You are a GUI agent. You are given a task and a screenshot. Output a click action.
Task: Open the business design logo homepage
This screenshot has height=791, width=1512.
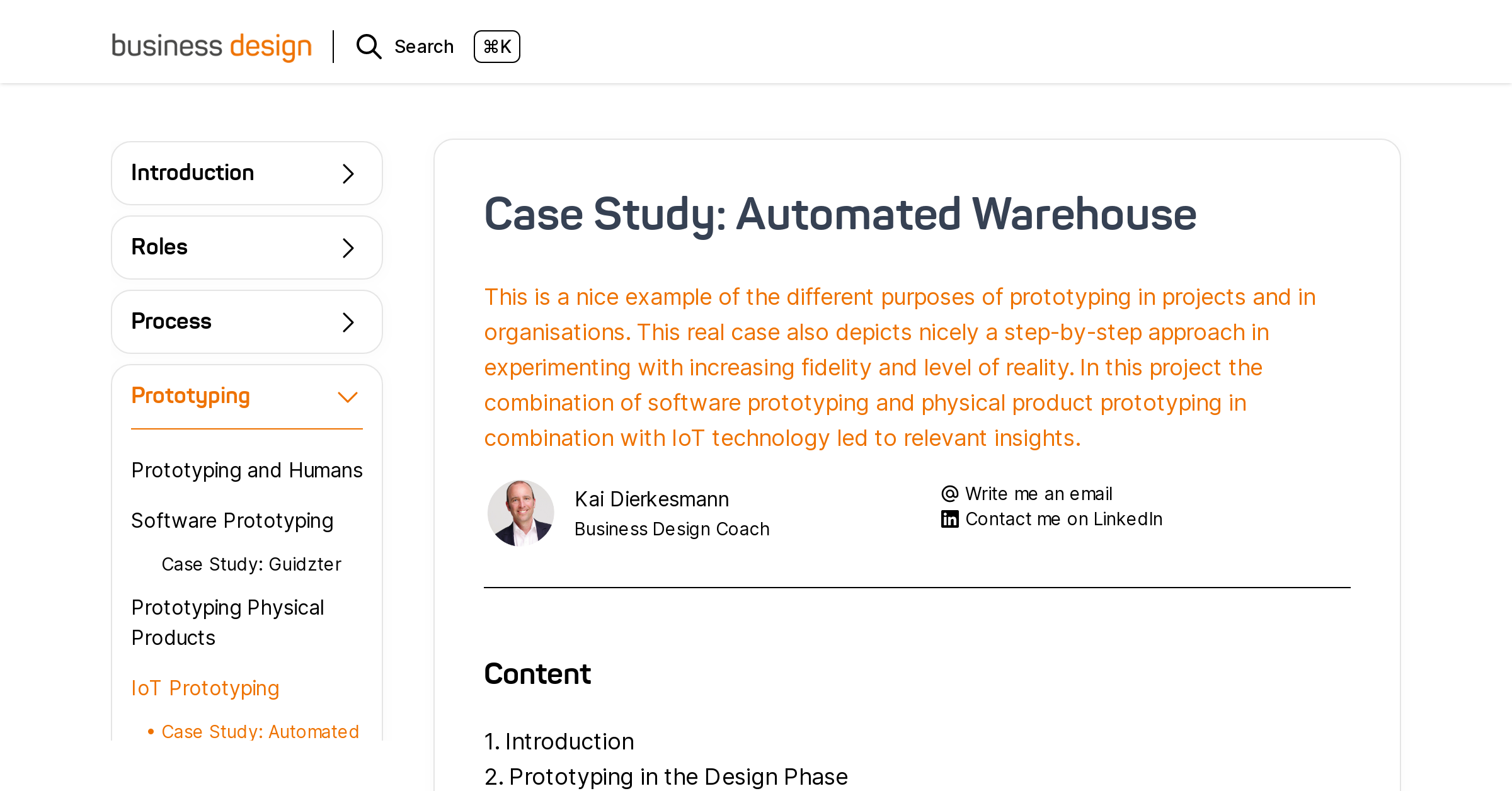click(x=211, y=45)
